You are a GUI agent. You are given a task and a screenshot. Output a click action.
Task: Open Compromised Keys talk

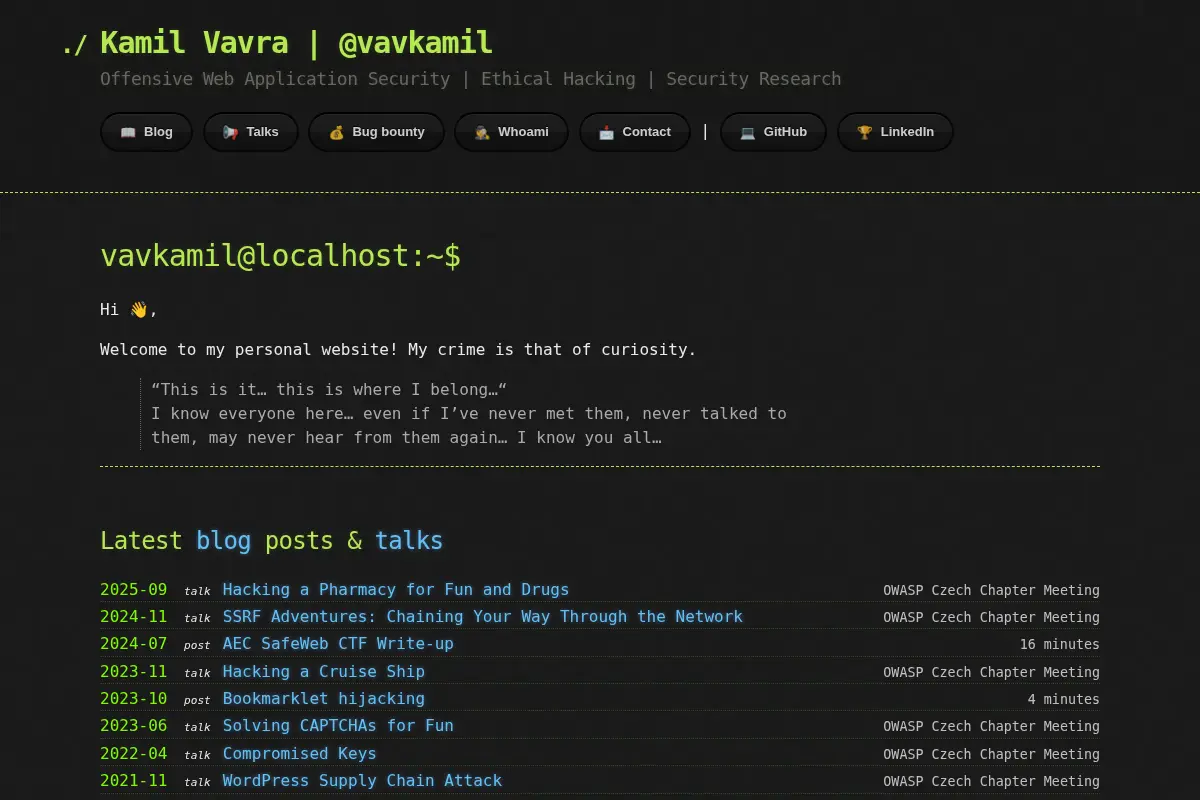[300, 753]
